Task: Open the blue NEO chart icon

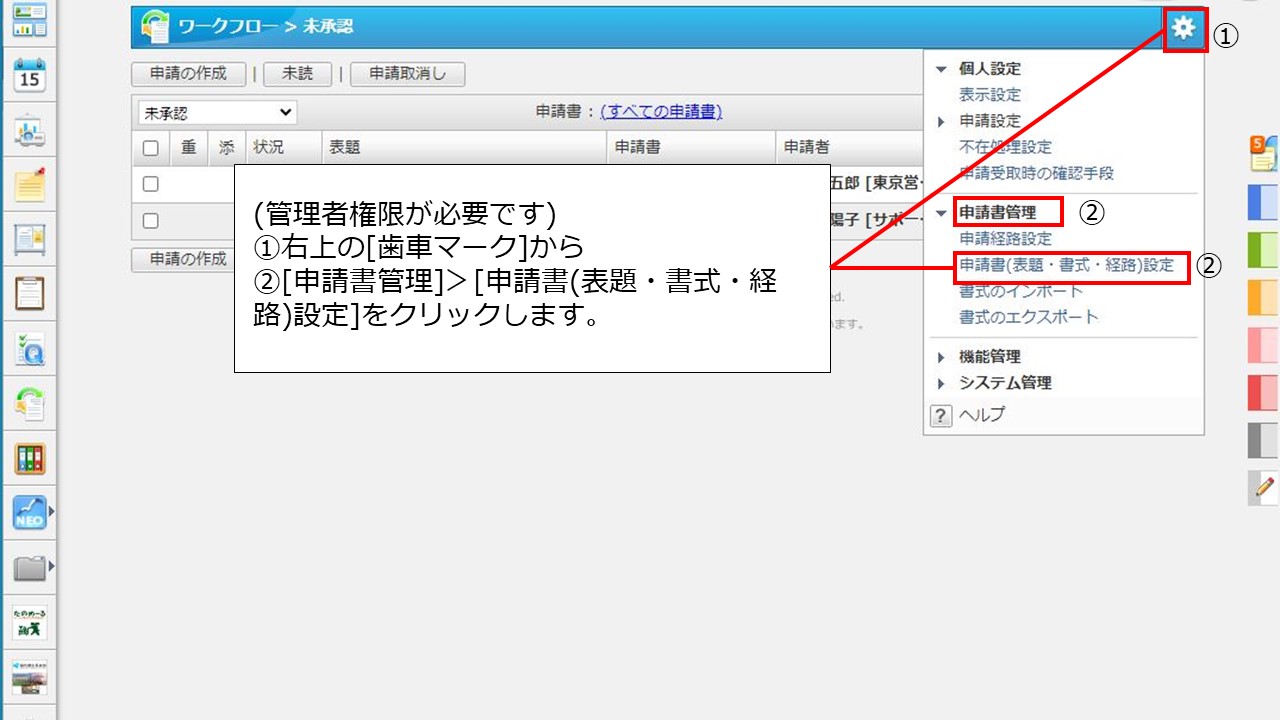Action: 30,513
